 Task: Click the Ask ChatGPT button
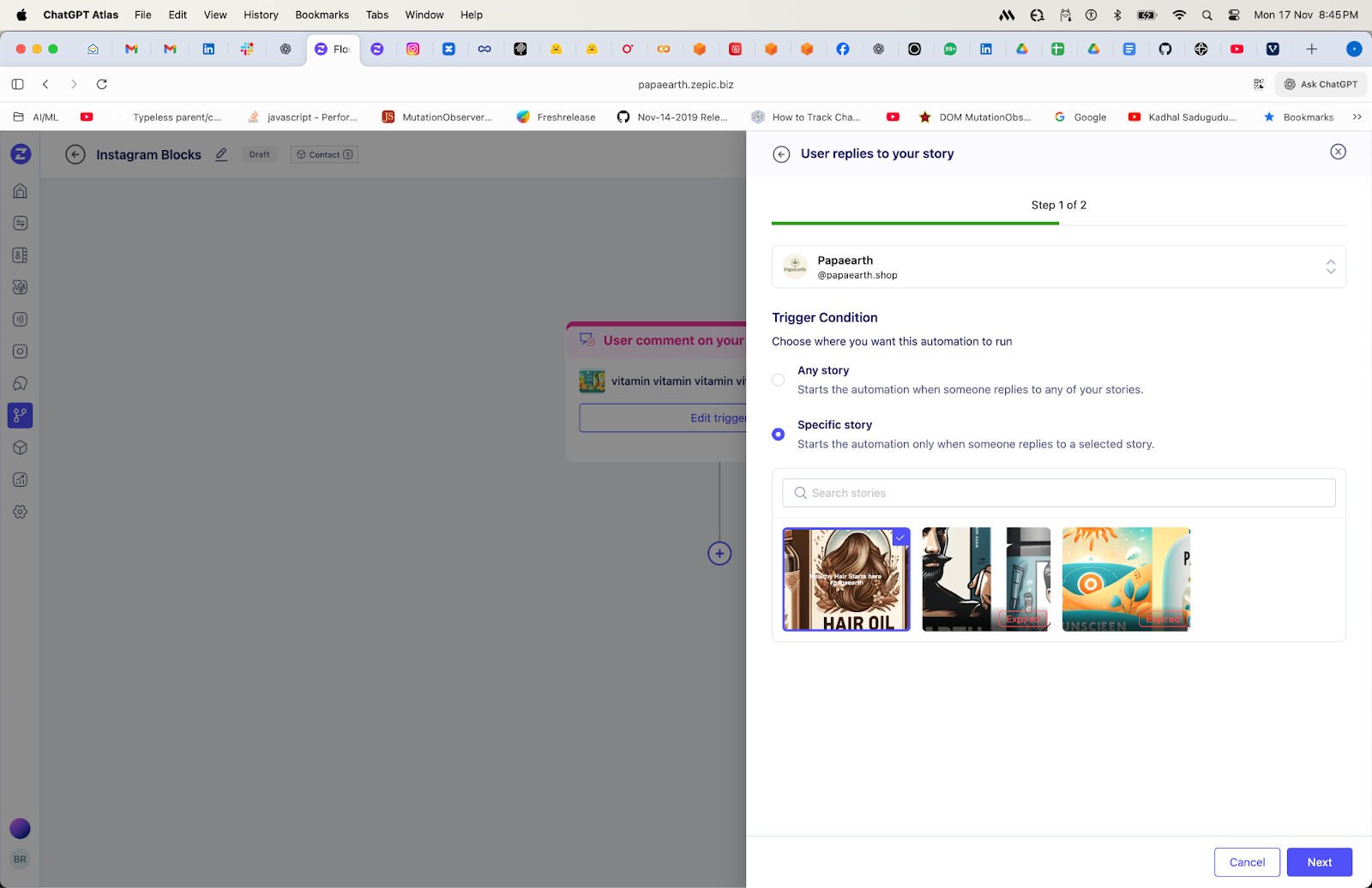[1321, 84]
